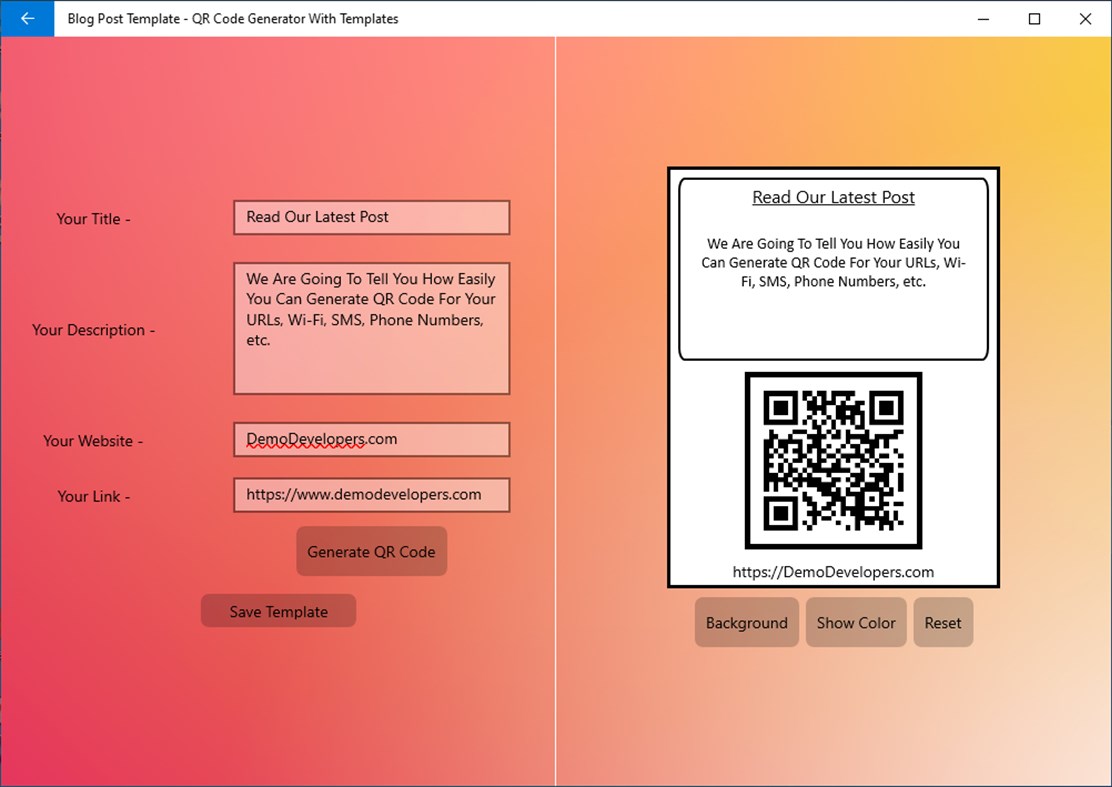Maximize the QR Code Generator window
Viewport: 1112px width, 787px height.
click(1035, 18)
